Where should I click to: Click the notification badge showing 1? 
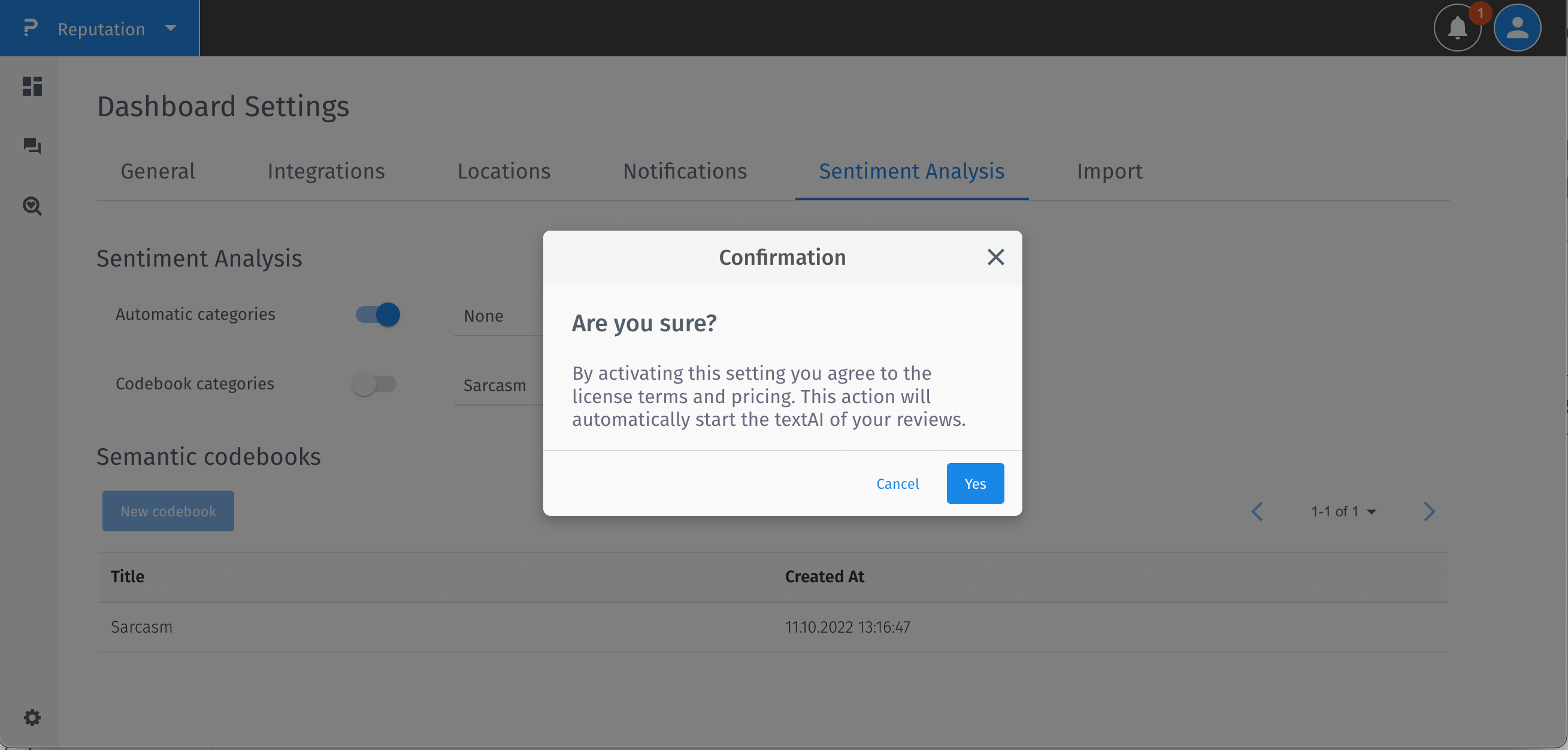pos(1480,12)
